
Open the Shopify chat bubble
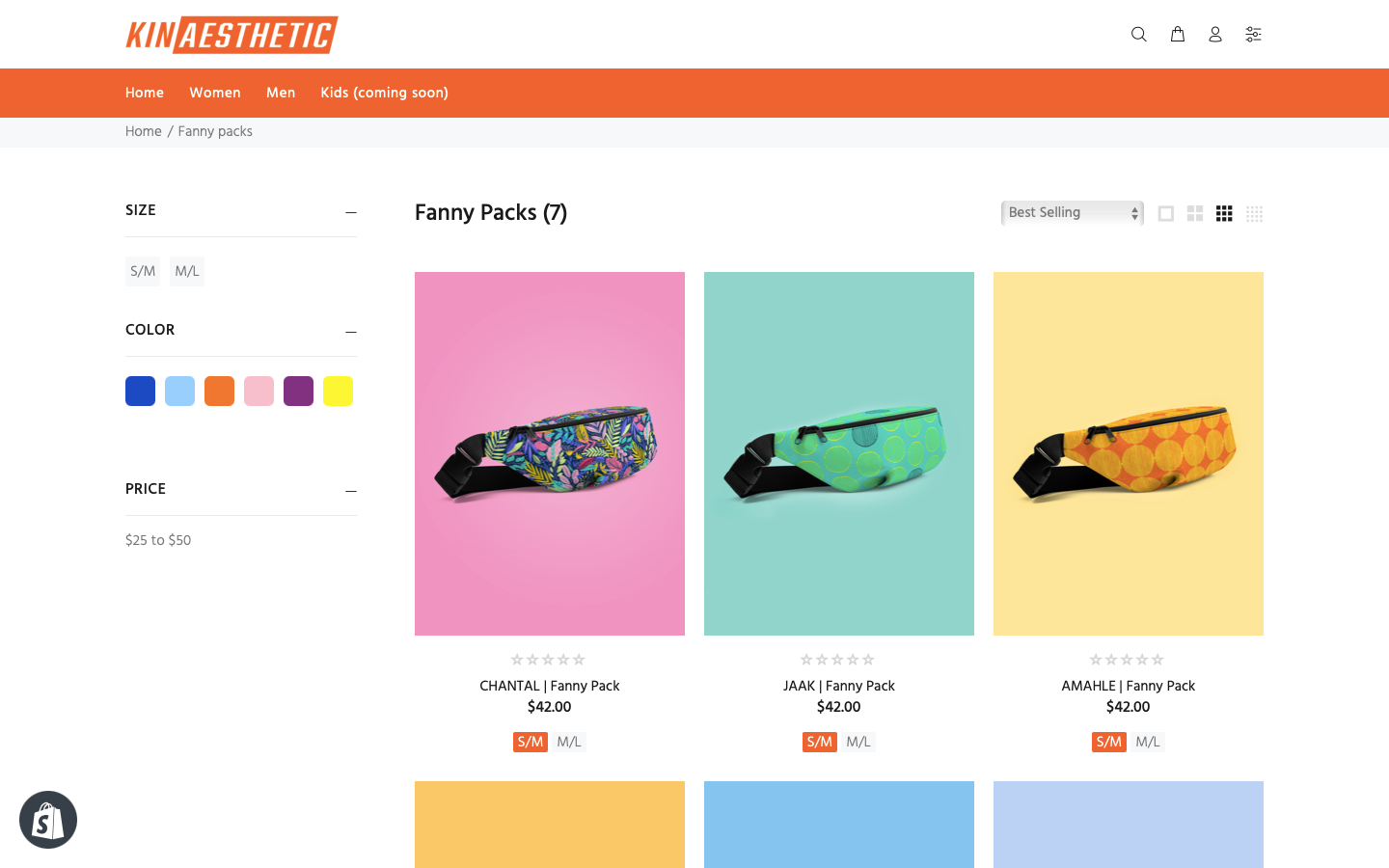[x=48, y=820]
